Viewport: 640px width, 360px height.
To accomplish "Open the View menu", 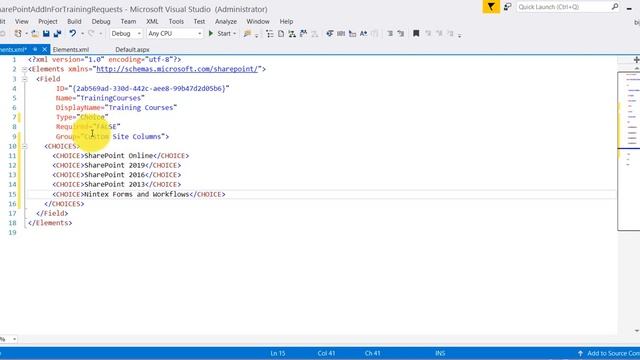I will coord(22,21).
